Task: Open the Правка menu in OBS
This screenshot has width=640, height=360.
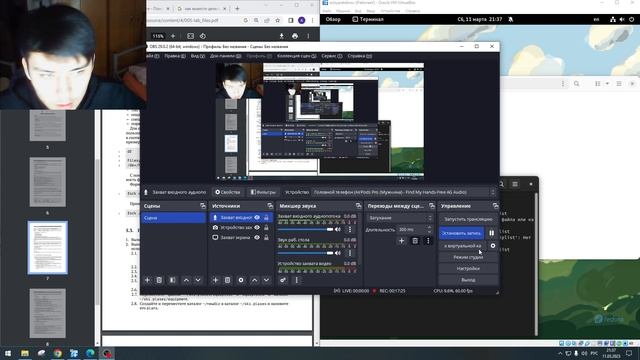Action: click(175, 56)
